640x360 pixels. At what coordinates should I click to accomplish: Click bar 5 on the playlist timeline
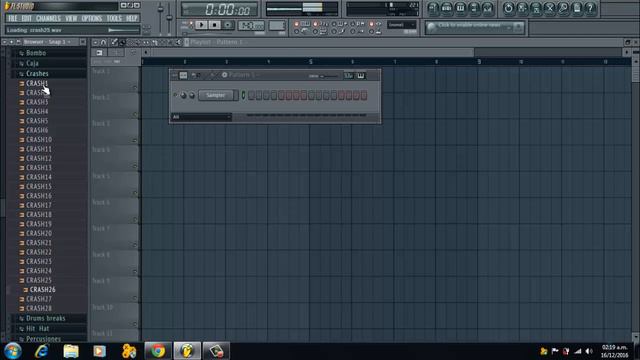tap(311, 62)
